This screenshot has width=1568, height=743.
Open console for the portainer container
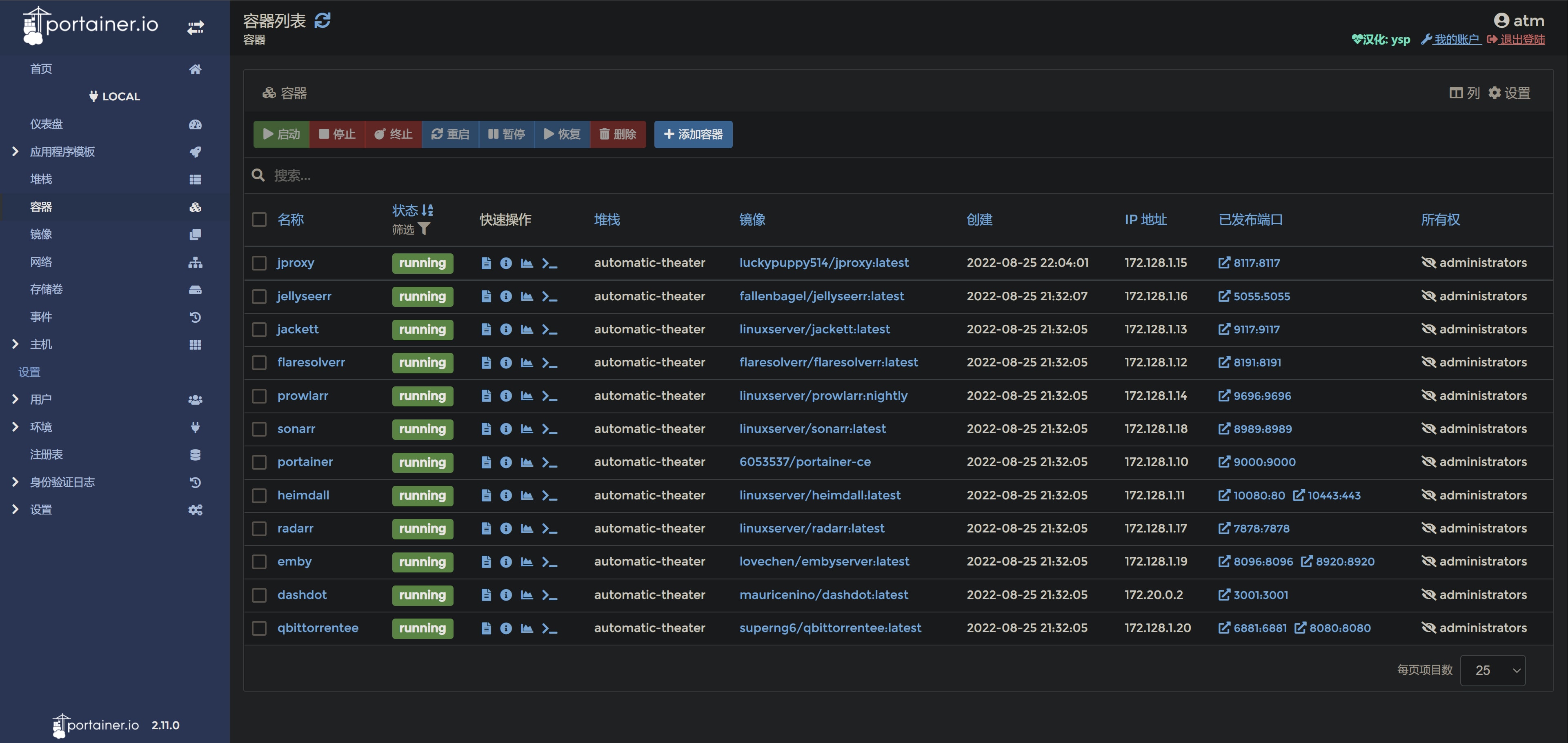point(549,462)
